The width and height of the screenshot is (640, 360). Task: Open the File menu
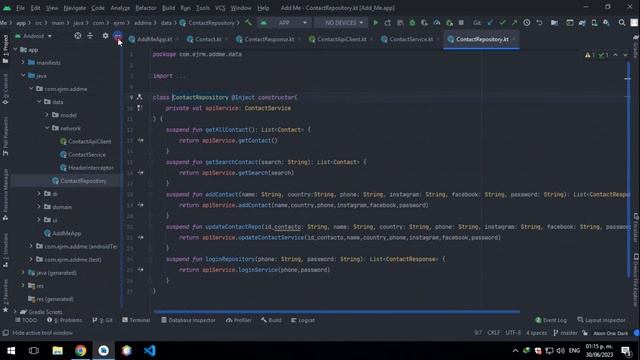tap(20, 8)
